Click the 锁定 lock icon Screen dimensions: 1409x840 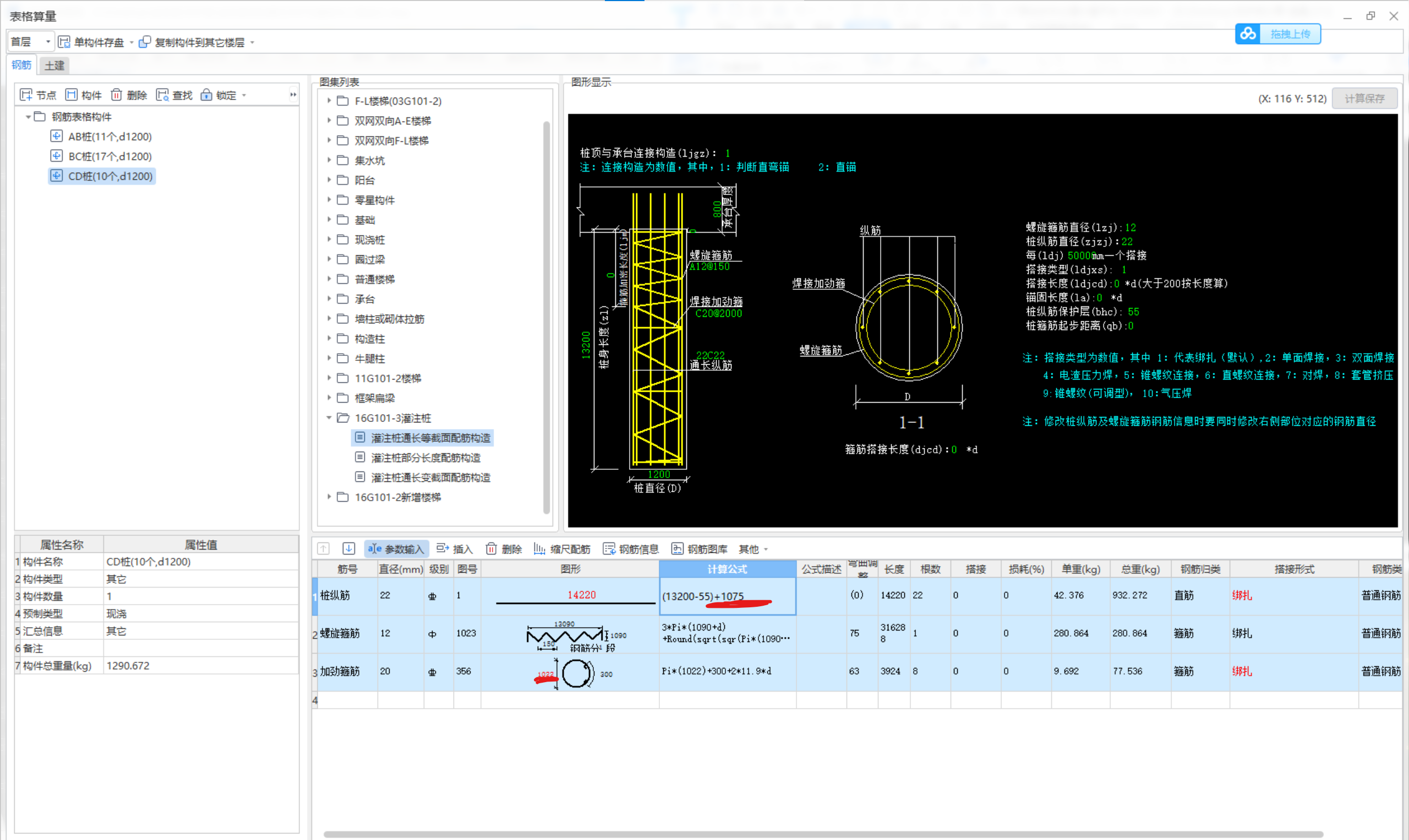206,95
